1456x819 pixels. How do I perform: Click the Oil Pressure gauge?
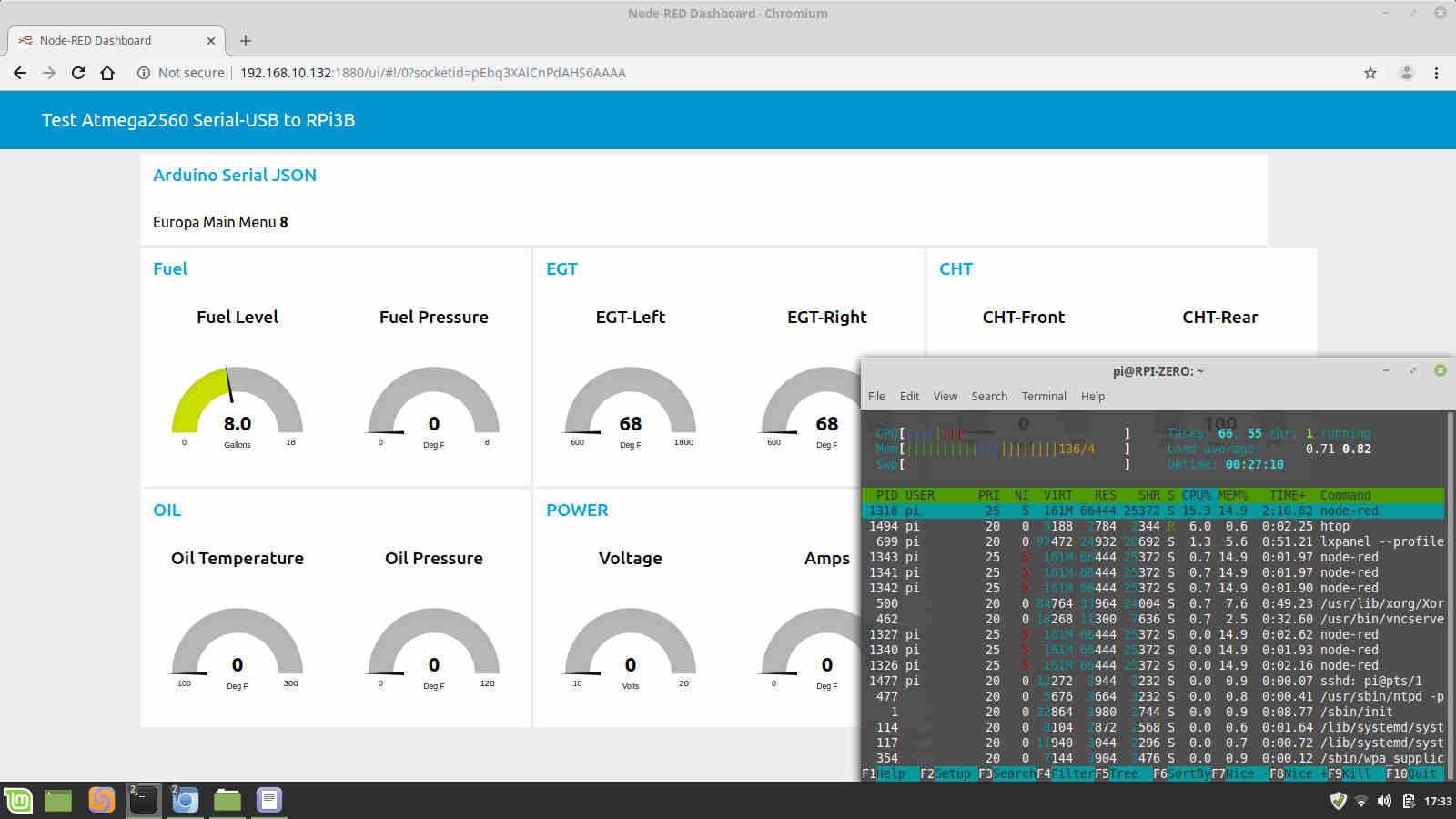[434, 648]
